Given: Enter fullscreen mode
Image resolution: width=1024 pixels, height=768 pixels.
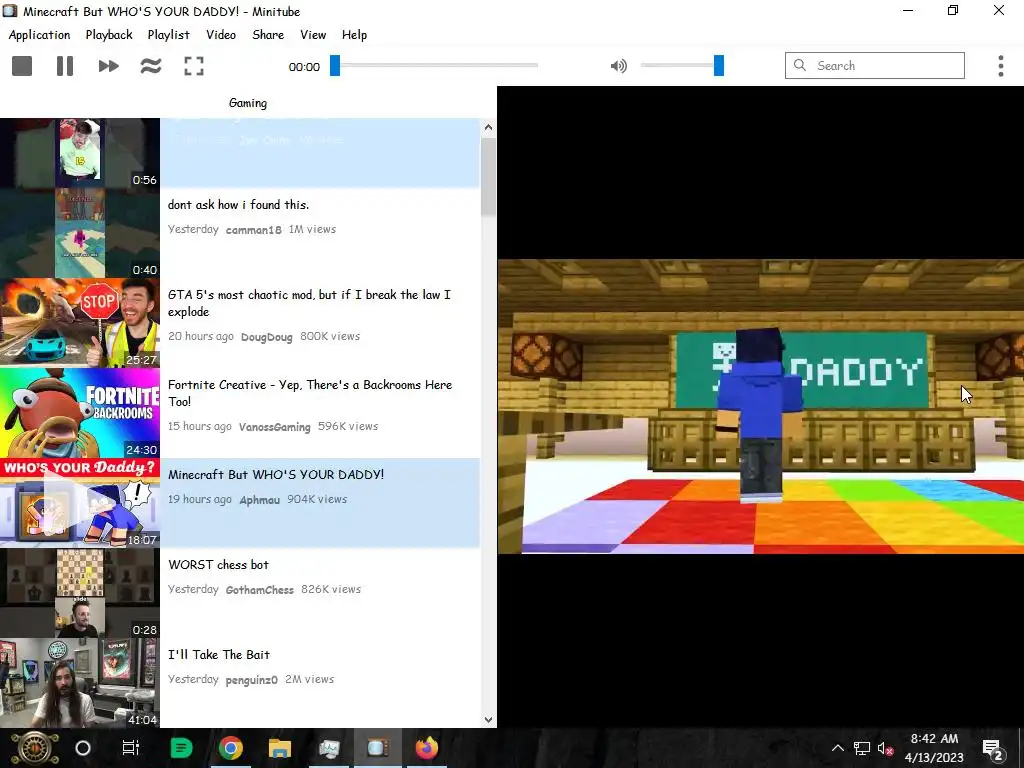Looking at the screenshot, I should click(194, 66).
